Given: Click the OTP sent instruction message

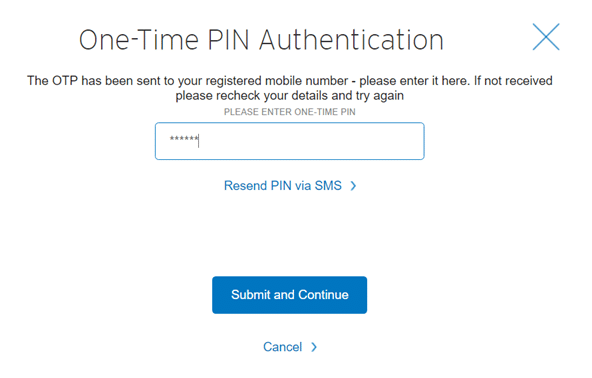Looking at the screenshot, I should click(x=290, y=88).
